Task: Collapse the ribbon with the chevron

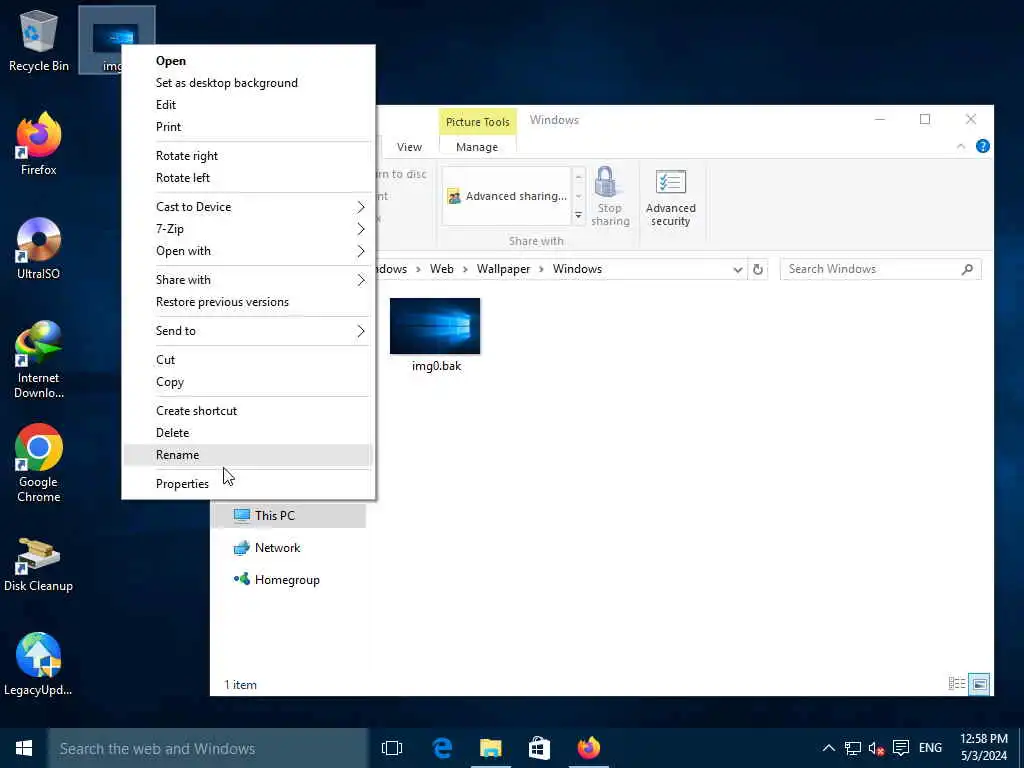Action: coord(961,146)
